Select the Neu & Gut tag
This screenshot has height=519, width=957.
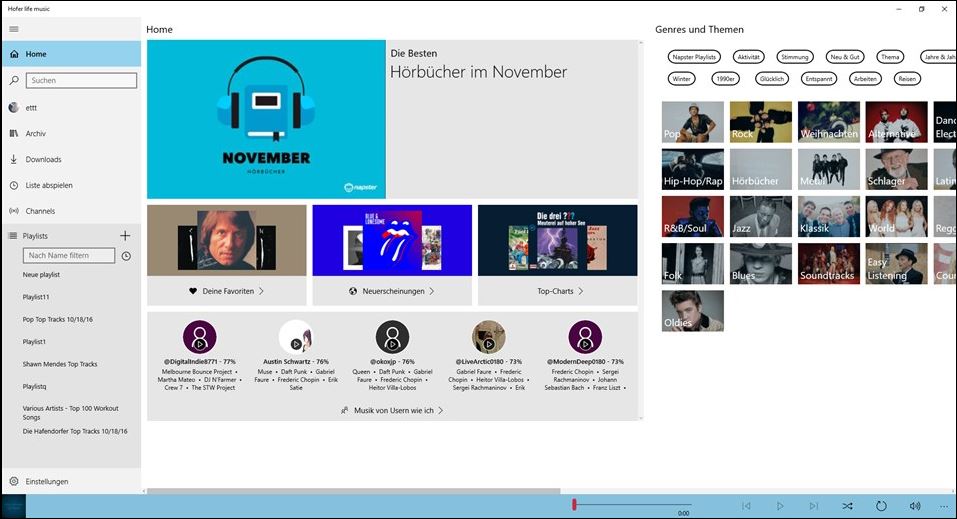(845, 57)
